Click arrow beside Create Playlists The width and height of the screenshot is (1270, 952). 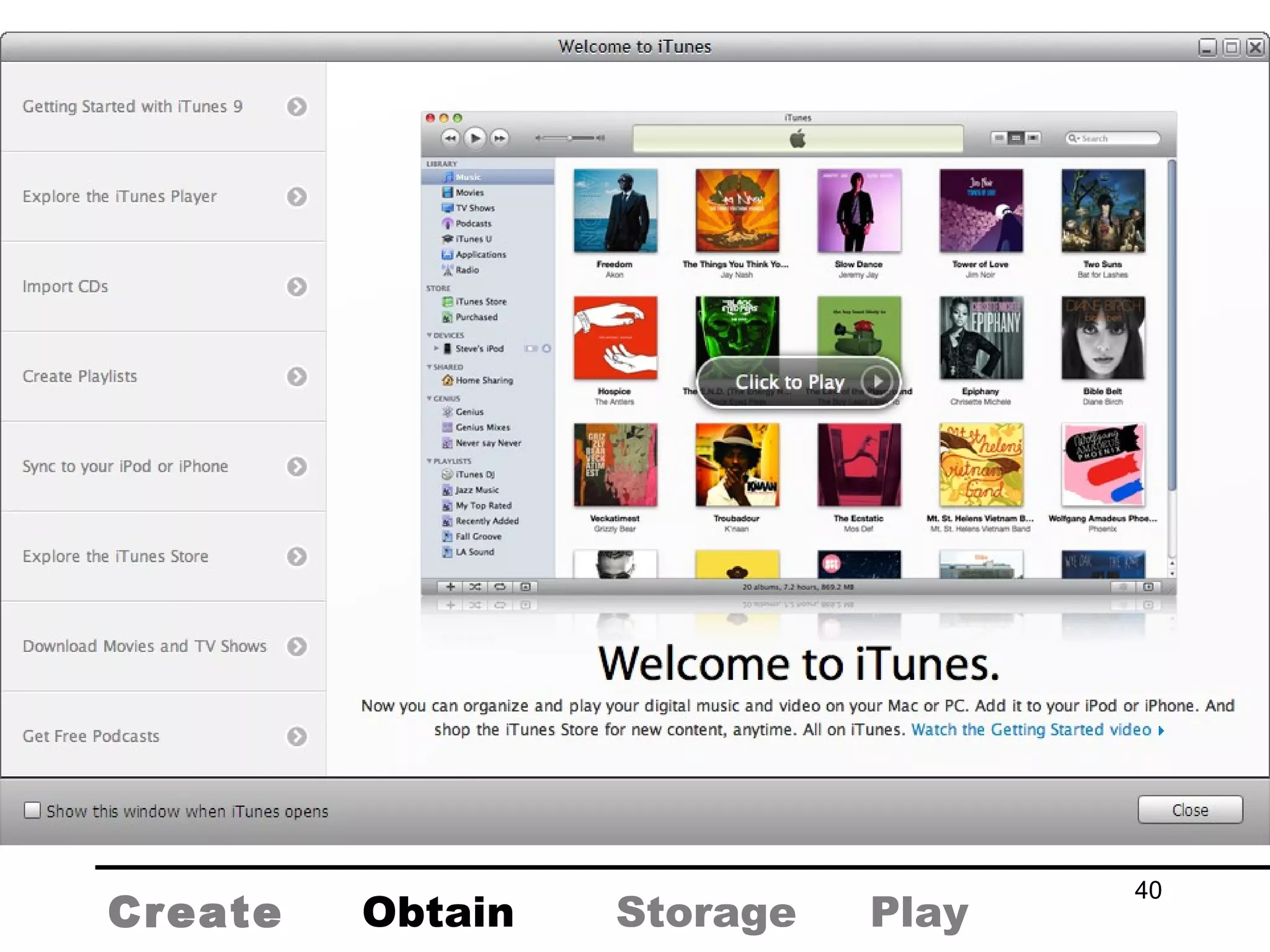click(x=297, y=376)
